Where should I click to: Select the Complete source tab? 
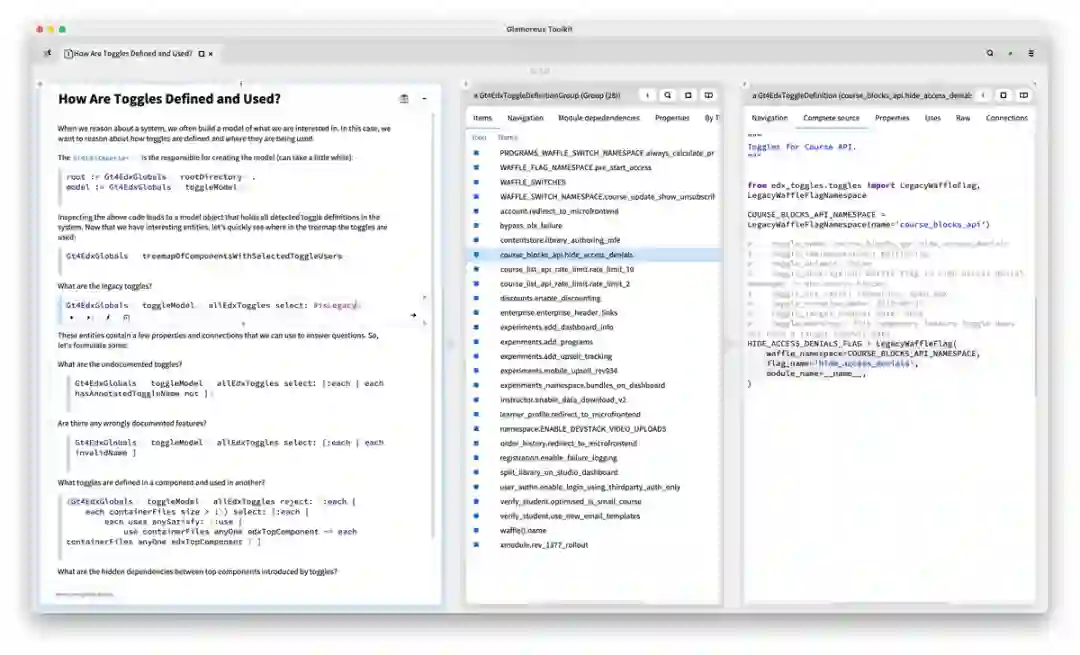[831, 118]
